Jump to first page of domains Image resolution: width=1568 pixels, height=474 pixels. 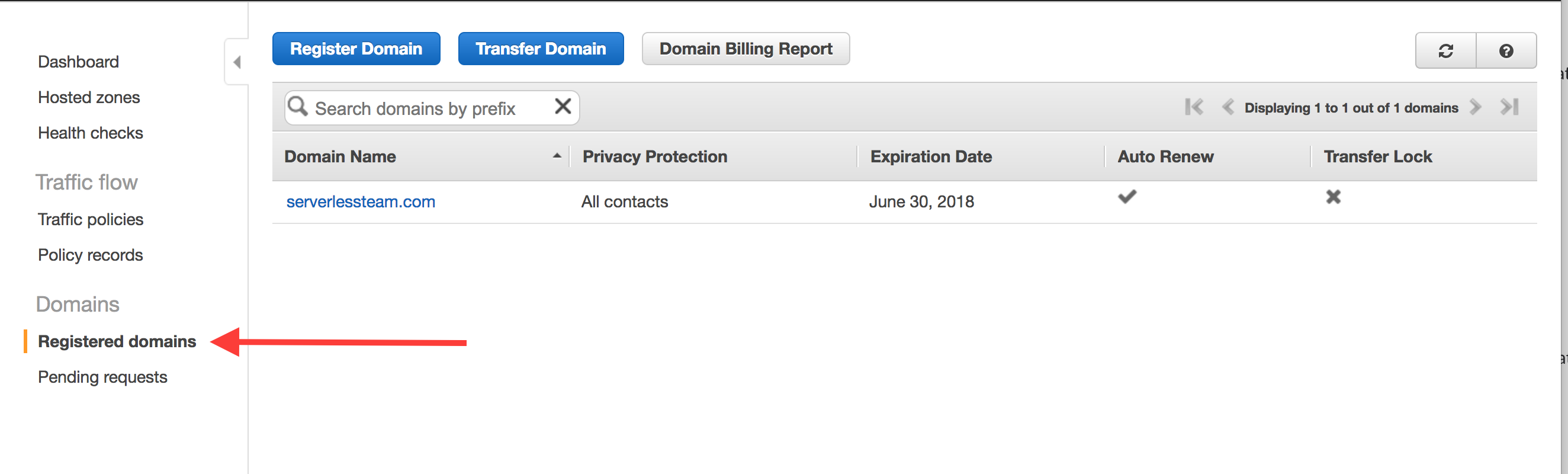1194,107
